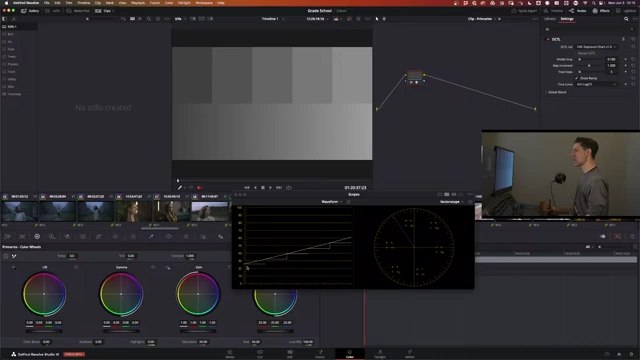Switch to the Media page

[x=230, y=354]
